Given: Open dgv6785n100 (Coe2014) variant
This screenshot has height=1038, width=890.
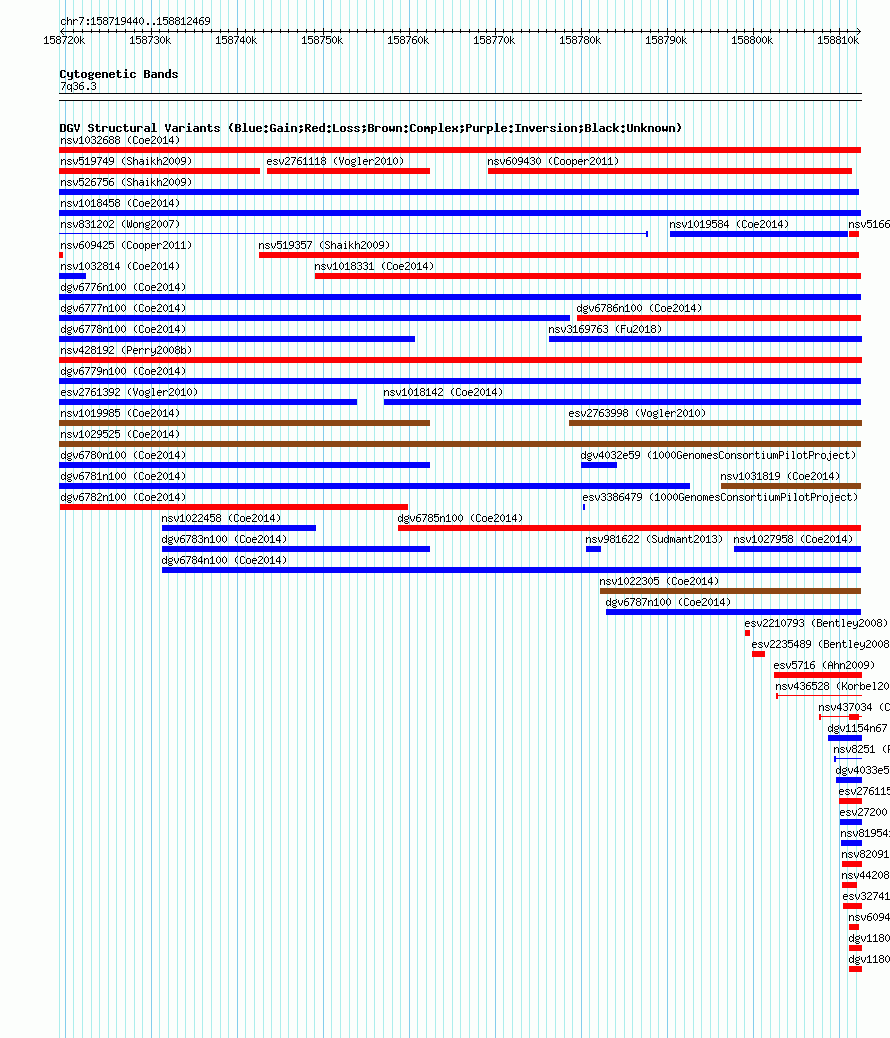Looking at the screenshot, I should 460,519.
